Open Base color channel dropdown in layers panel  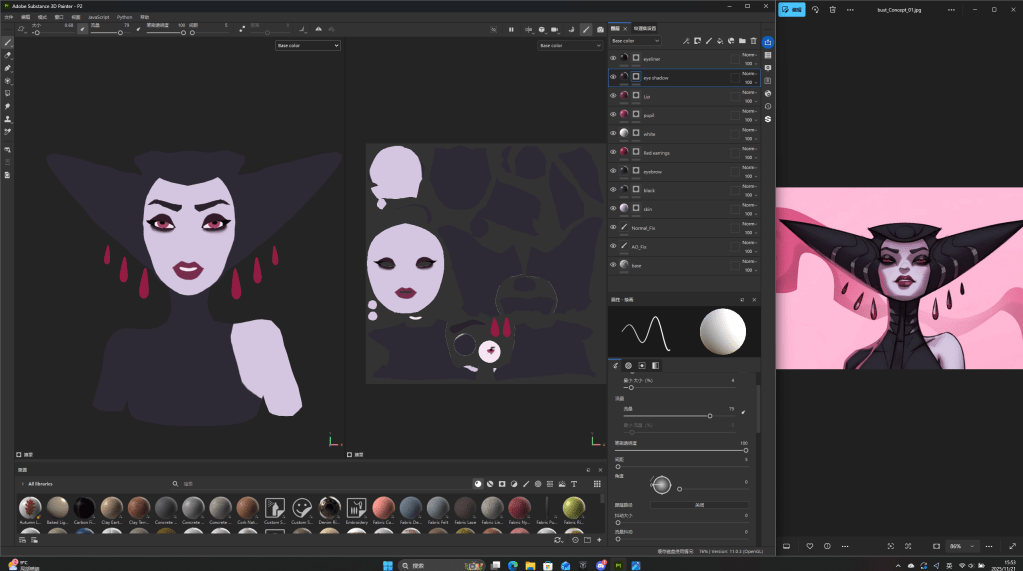tap(635, 41)
